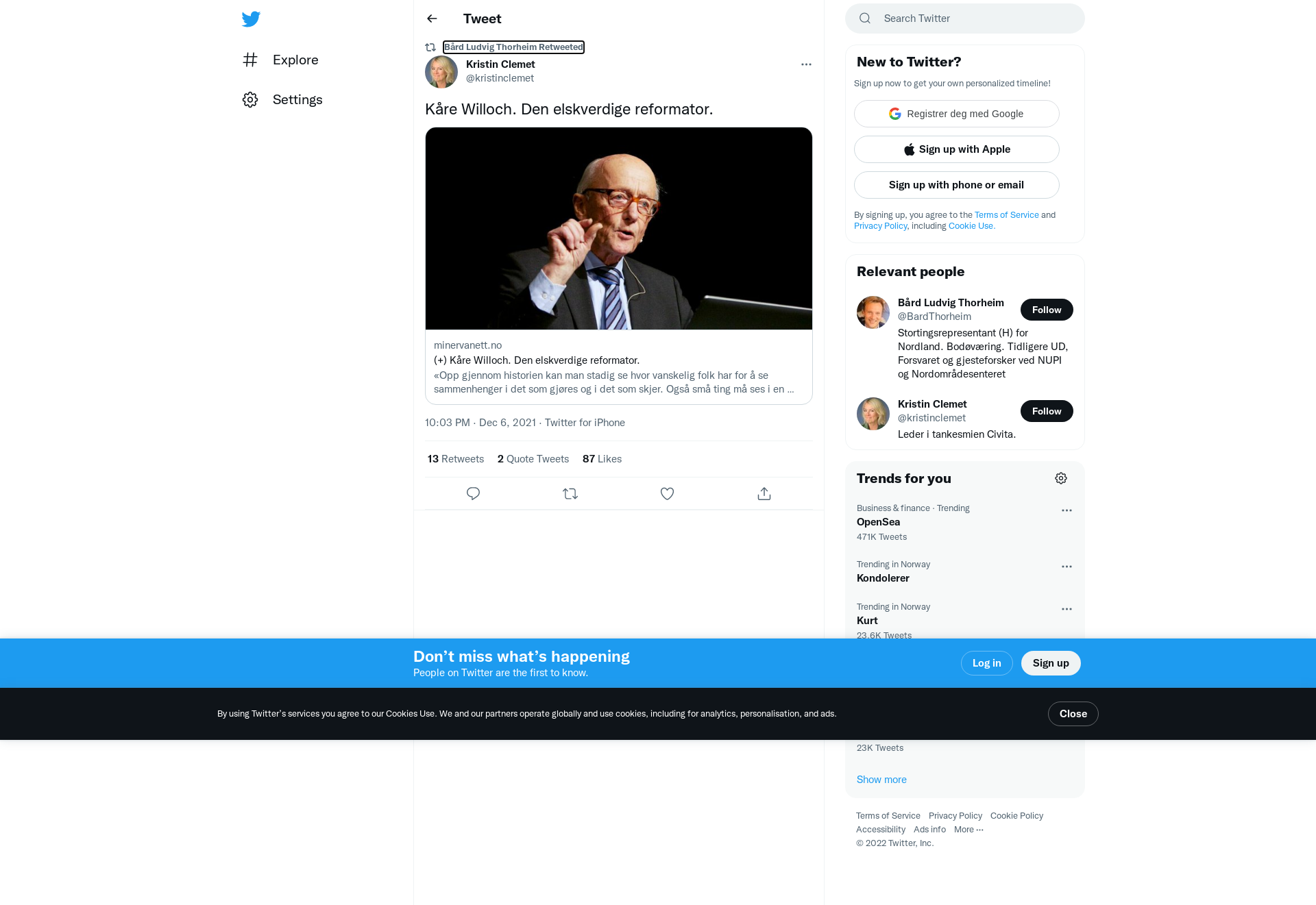Reply to tweet via speech bubble icon

(x=473, y=493)
